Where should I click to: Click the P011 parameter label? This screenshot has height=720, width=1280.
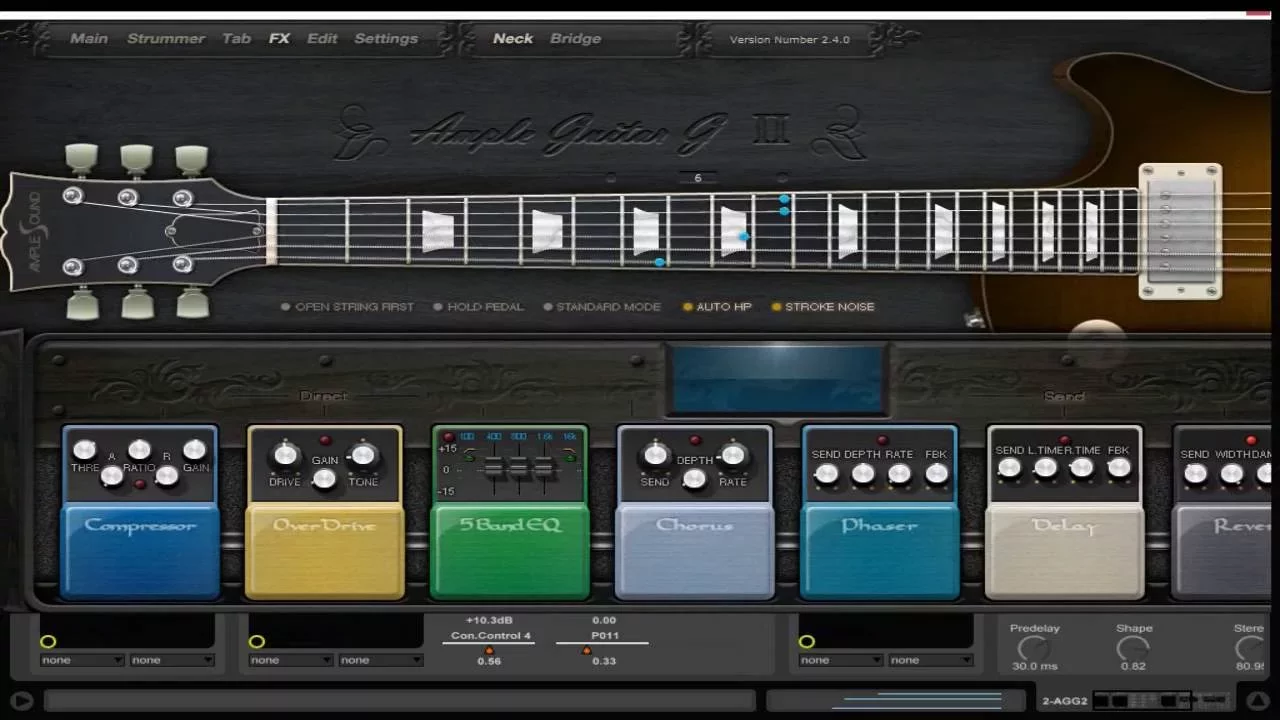coord(604,636)
